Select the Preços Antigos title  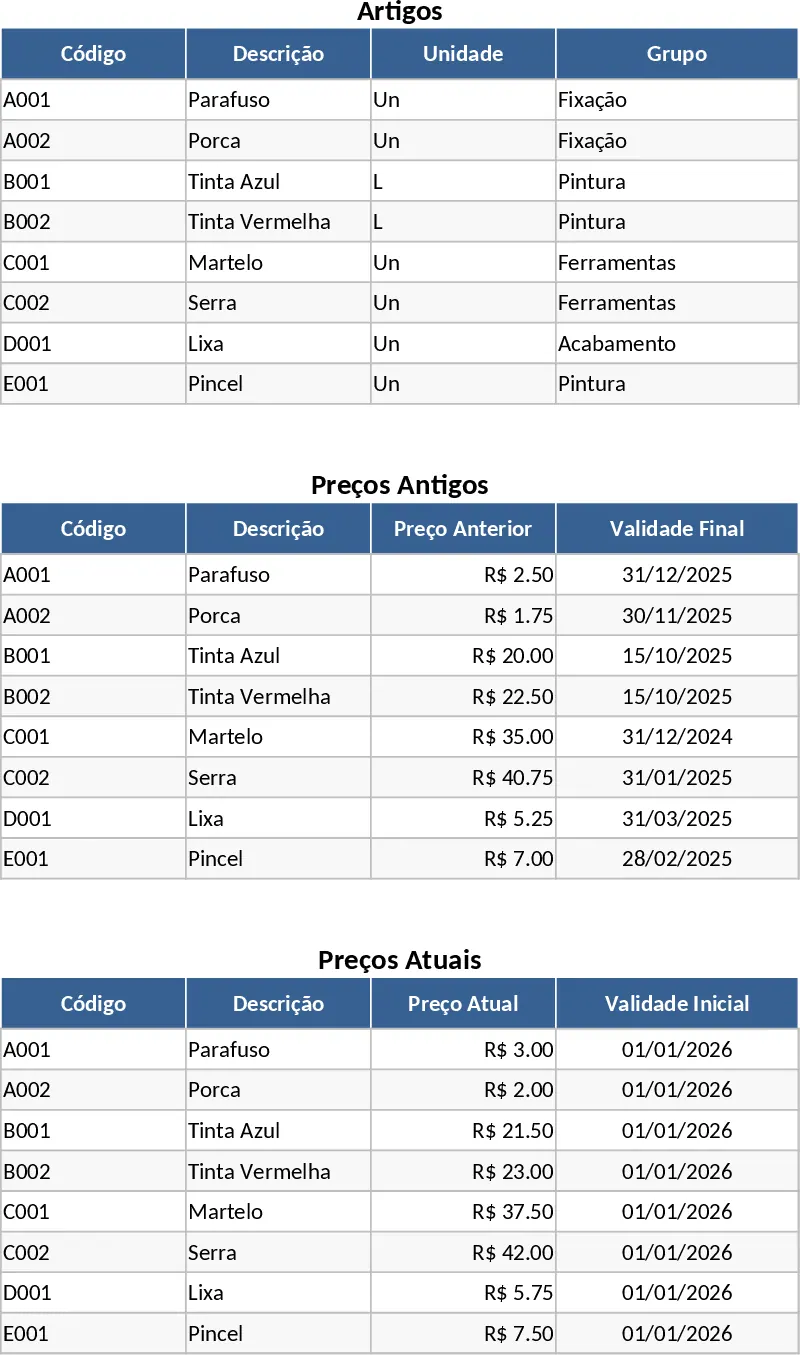click(x=400, y=486)
